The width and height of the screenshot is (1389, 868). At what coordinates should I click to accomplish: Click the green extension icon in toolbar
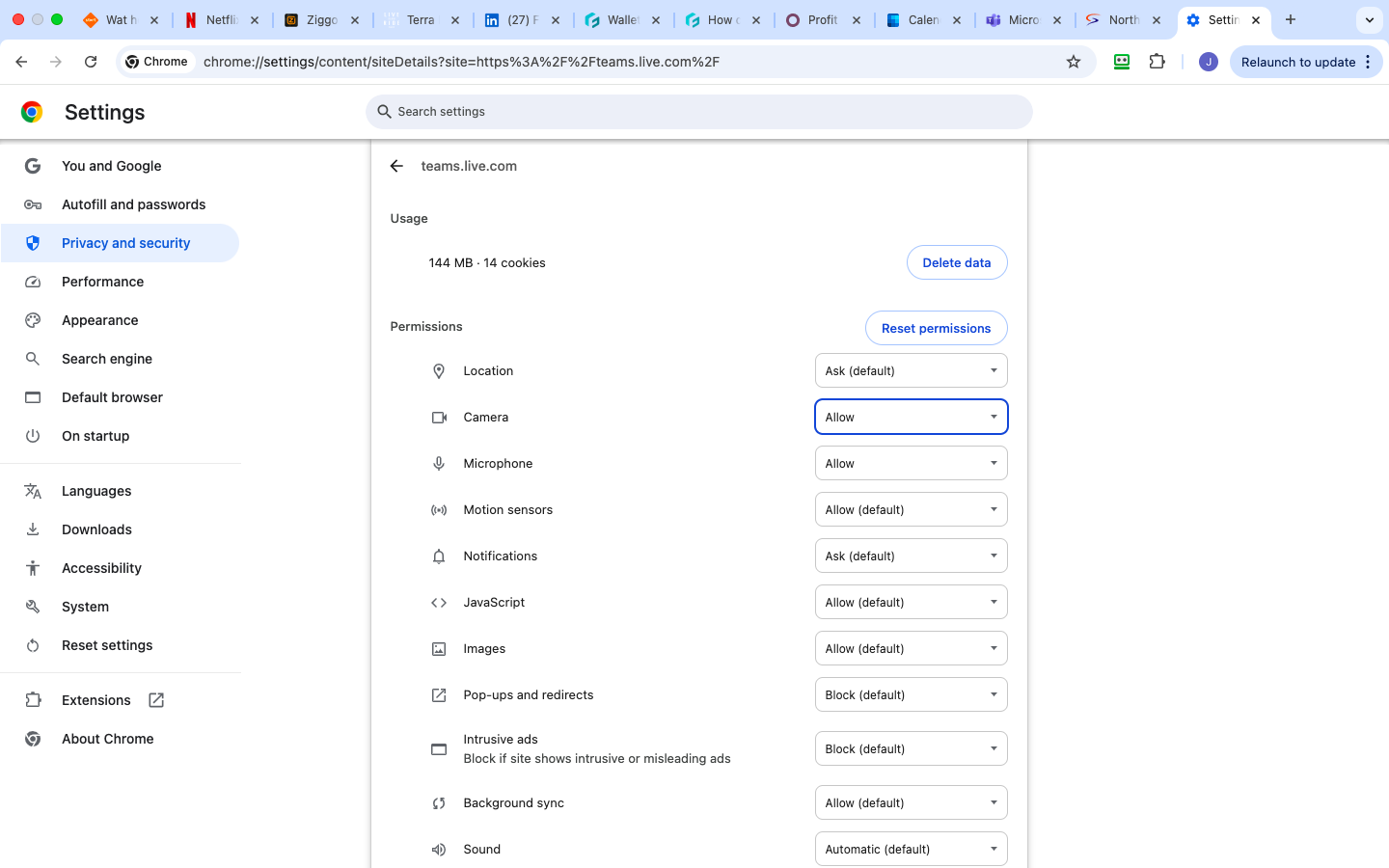[x=1122, y=62]
